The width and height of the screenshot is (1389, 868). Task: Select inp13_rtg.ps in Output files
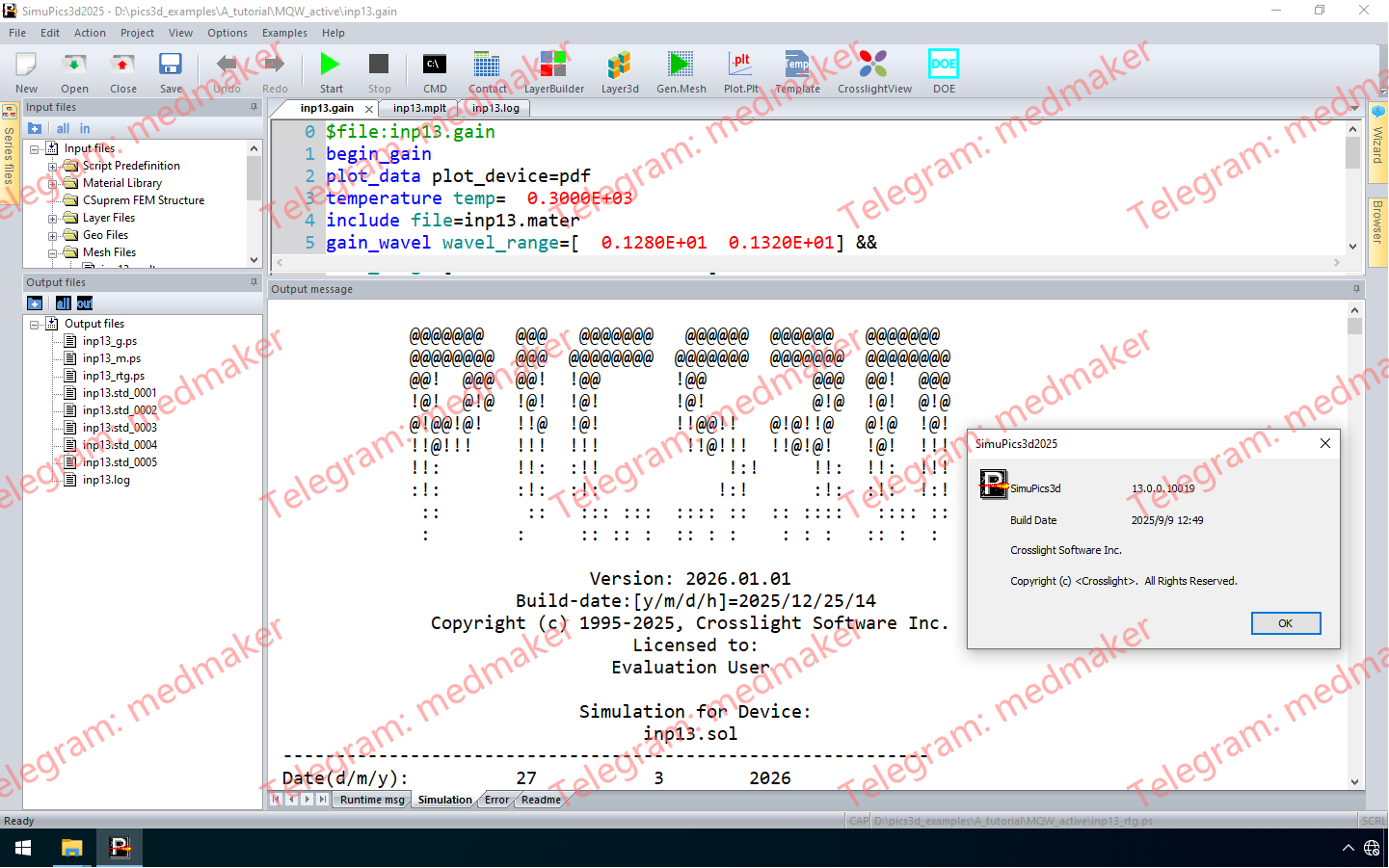pyautogui.click(x=111, y=375)
